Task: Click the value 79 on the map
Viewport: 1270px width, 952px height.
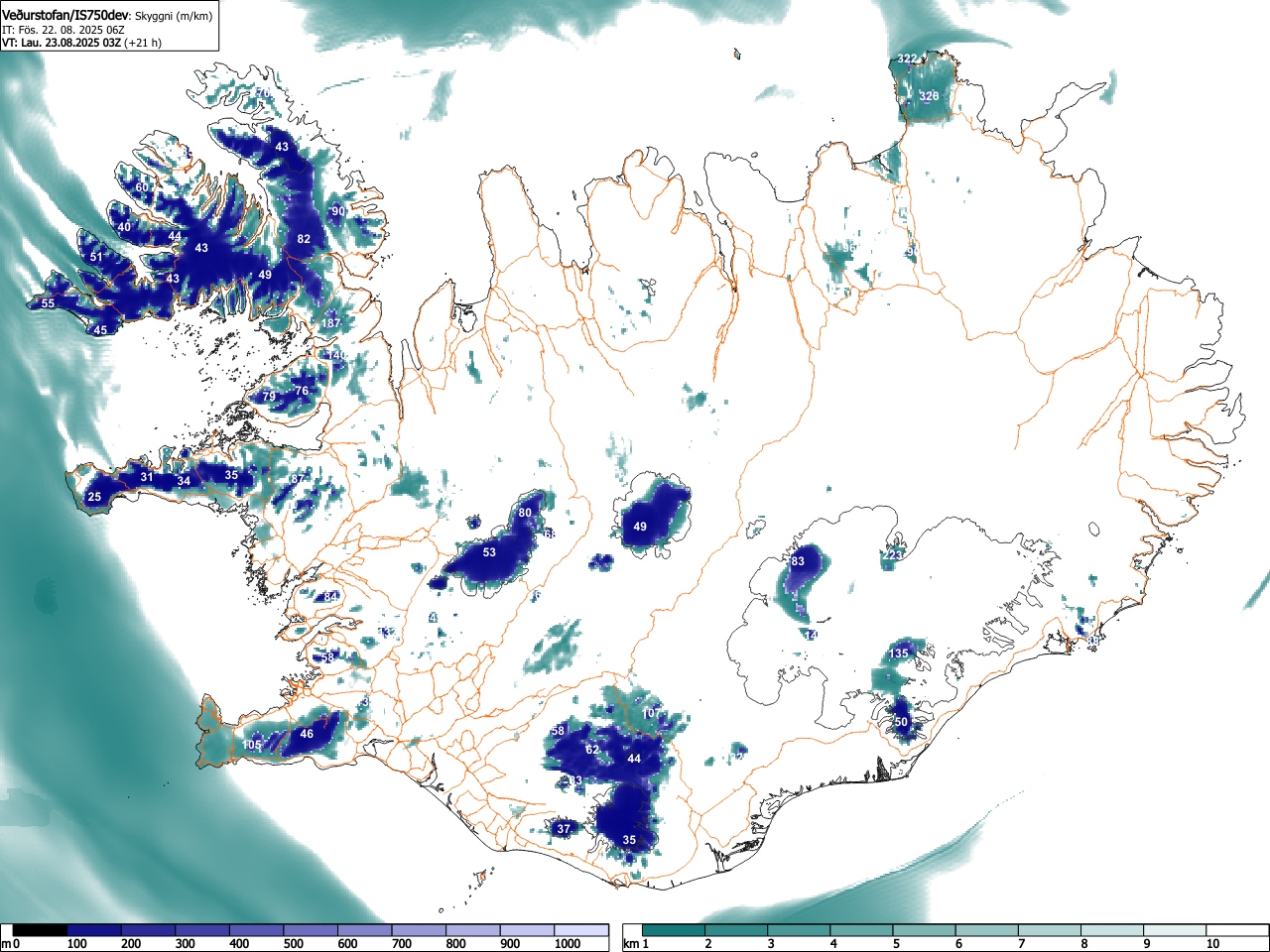Action: (269, 397)
